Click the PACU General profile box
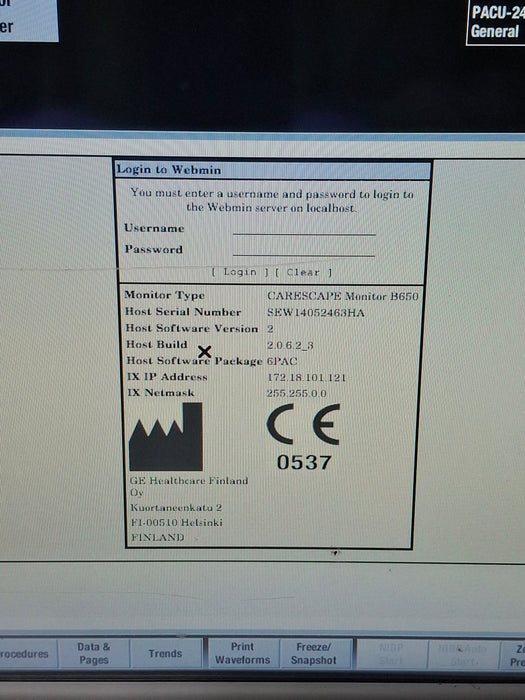This screenshot has height=700, width=525. point(496,22)
